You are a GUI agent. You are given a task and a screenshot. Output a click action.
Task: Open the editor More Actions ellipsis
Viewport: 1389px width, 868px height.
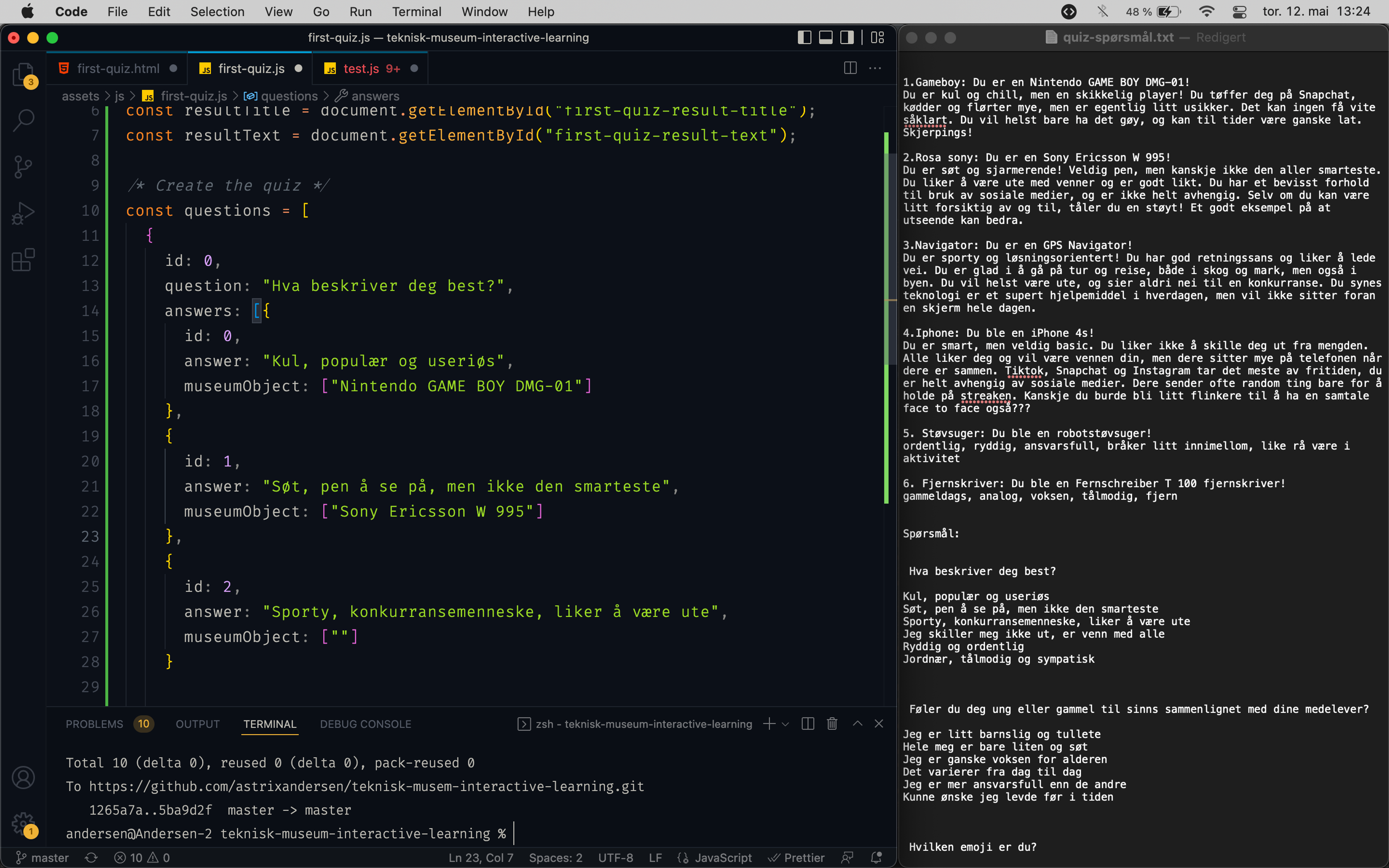[875, 68]
